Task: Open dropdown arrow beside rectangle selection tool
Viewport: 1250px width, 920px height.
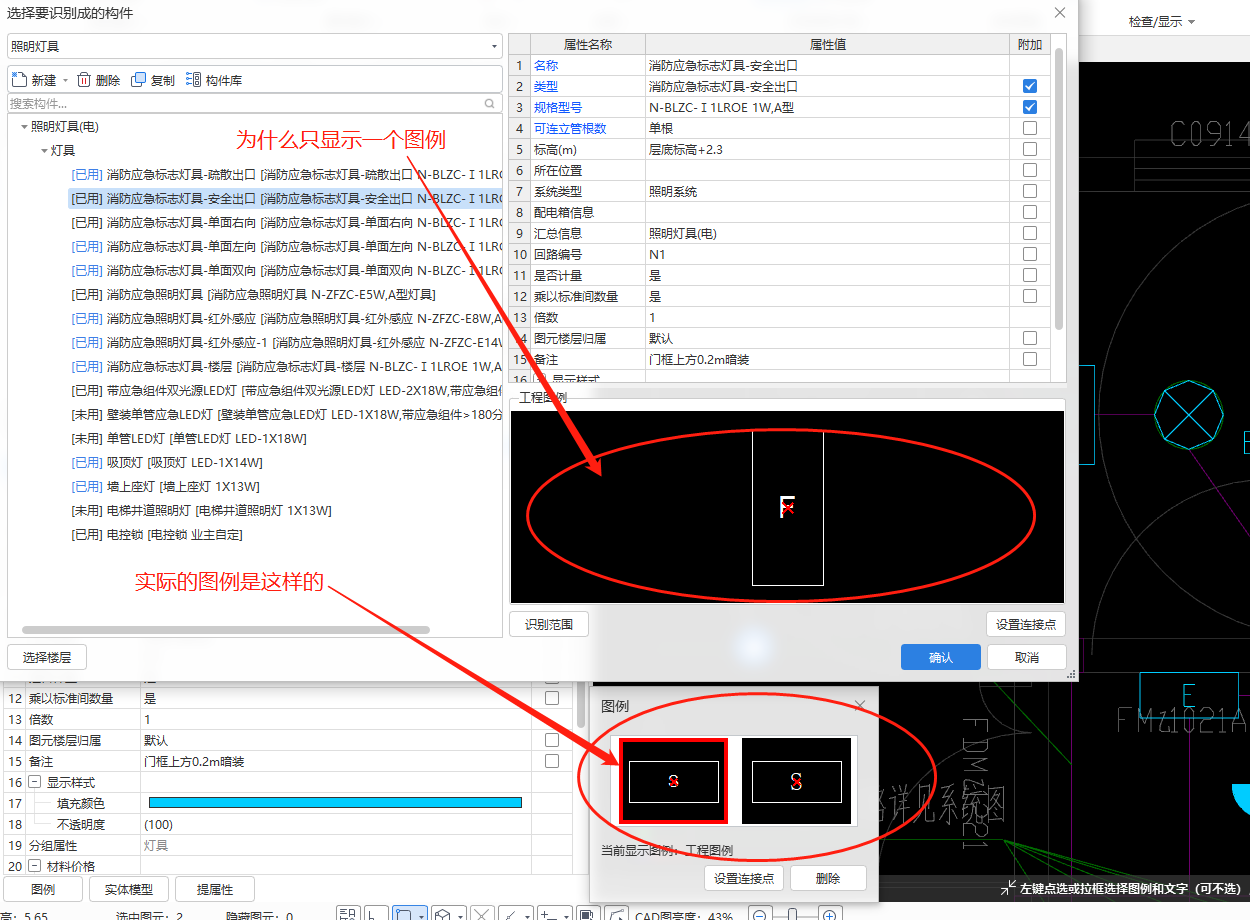Action: [x=420, y=915]
